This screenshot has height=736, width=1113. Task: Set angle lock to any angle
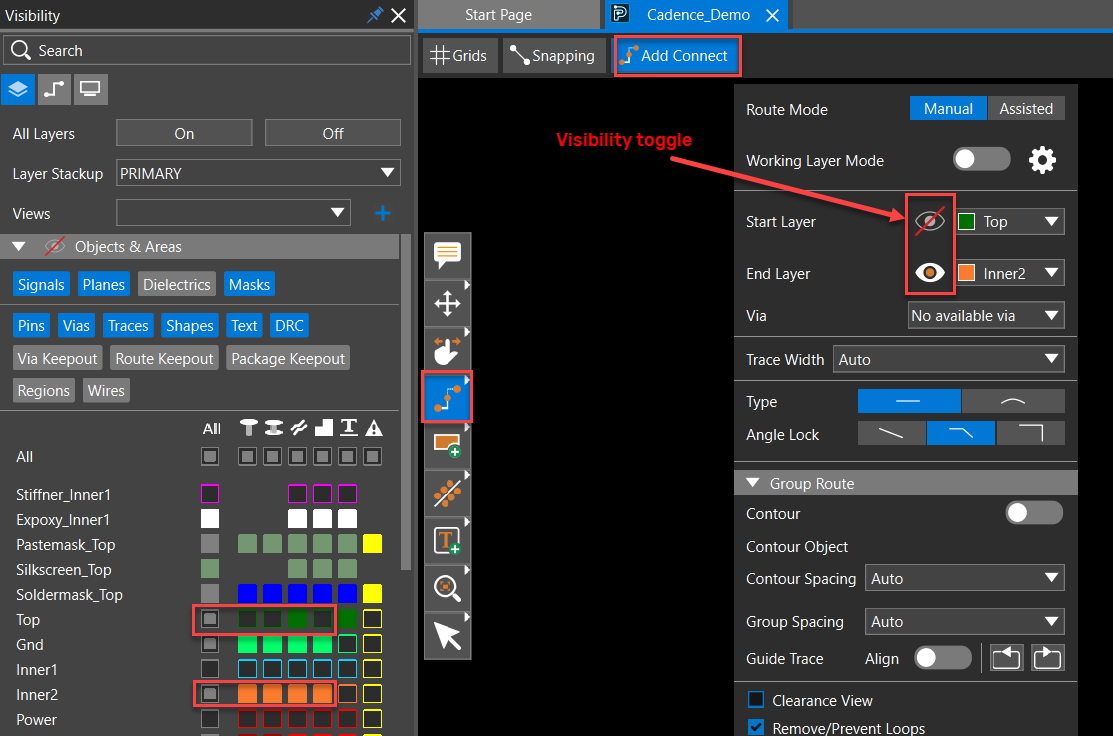(x=892, y=433)
